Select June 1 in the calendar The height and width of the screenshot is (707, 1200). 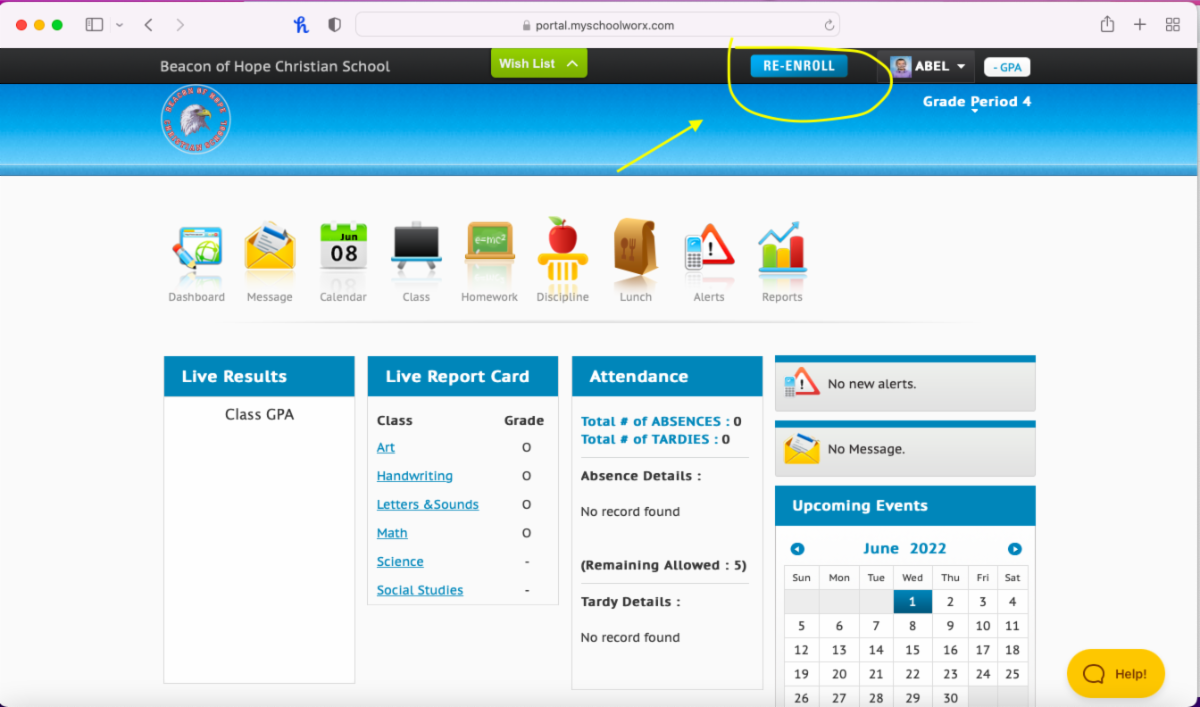[912, 601]
